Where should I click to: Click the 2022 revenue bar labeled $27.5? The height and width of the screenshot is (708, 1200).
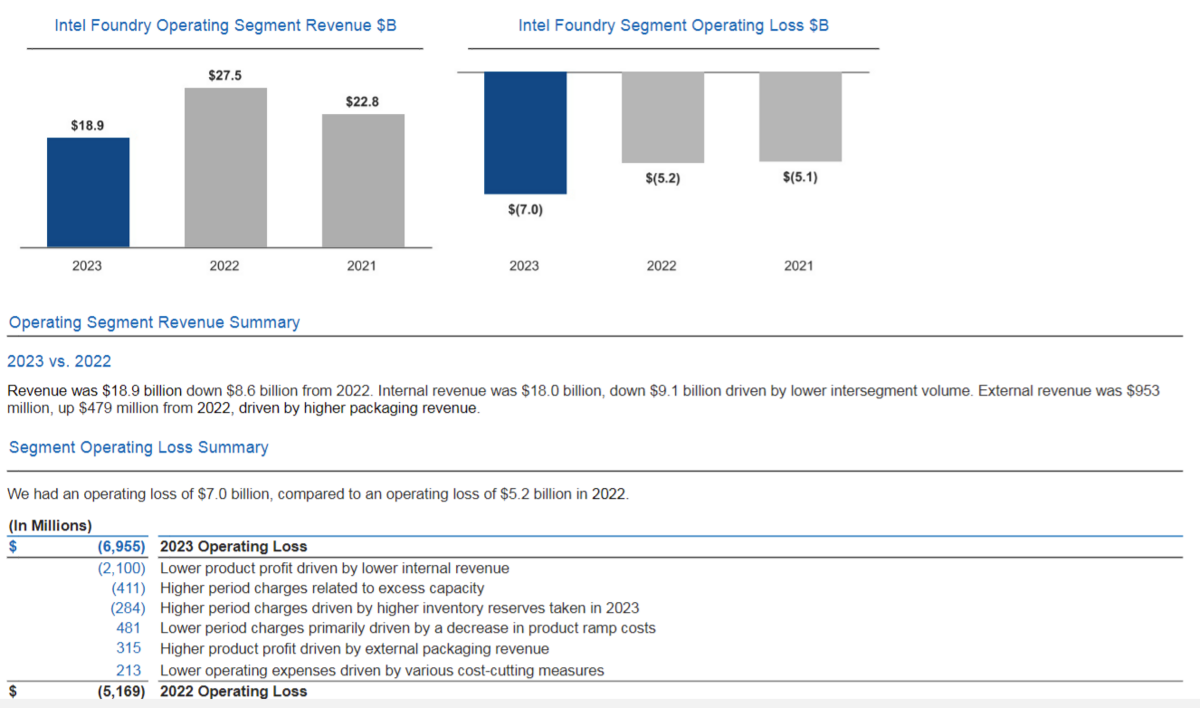click(225, 167)
